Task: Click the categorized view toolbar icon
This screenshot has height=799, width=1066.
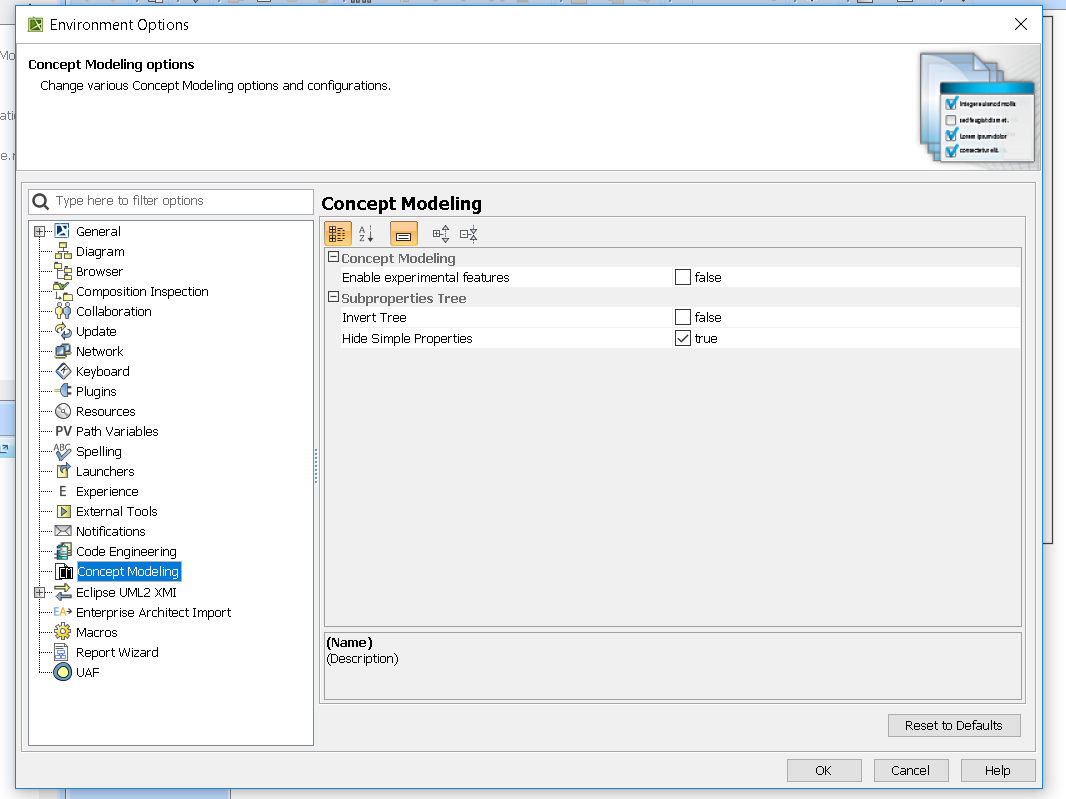Action: tap(338, 234)
